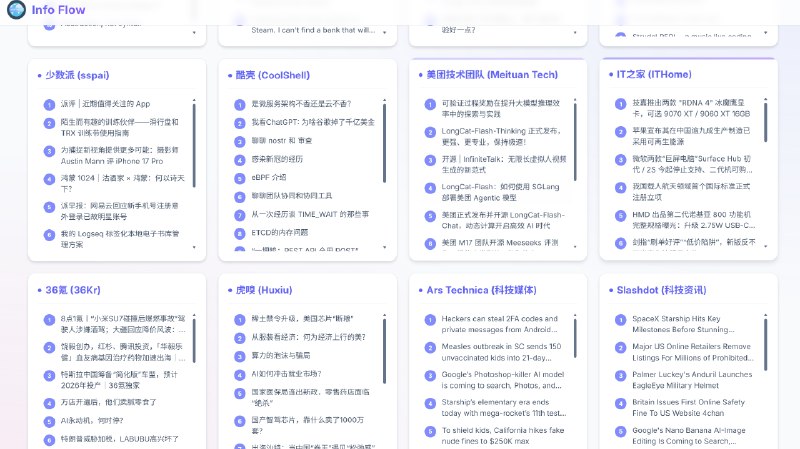Open article 聊聊 nostr 和 审查
Screen dimensions: 800x449
tap(282, 140)
